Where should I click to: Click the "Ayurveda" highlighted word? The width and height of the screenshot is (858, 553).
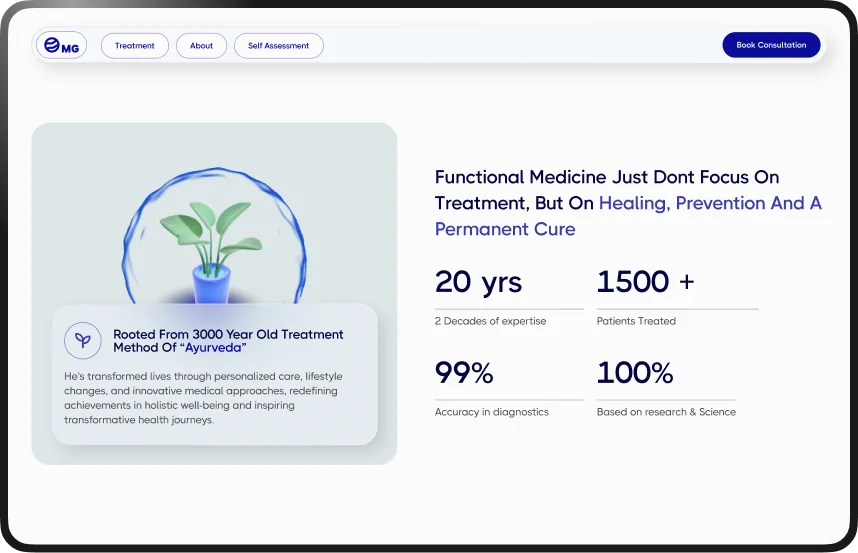[213, 348]
